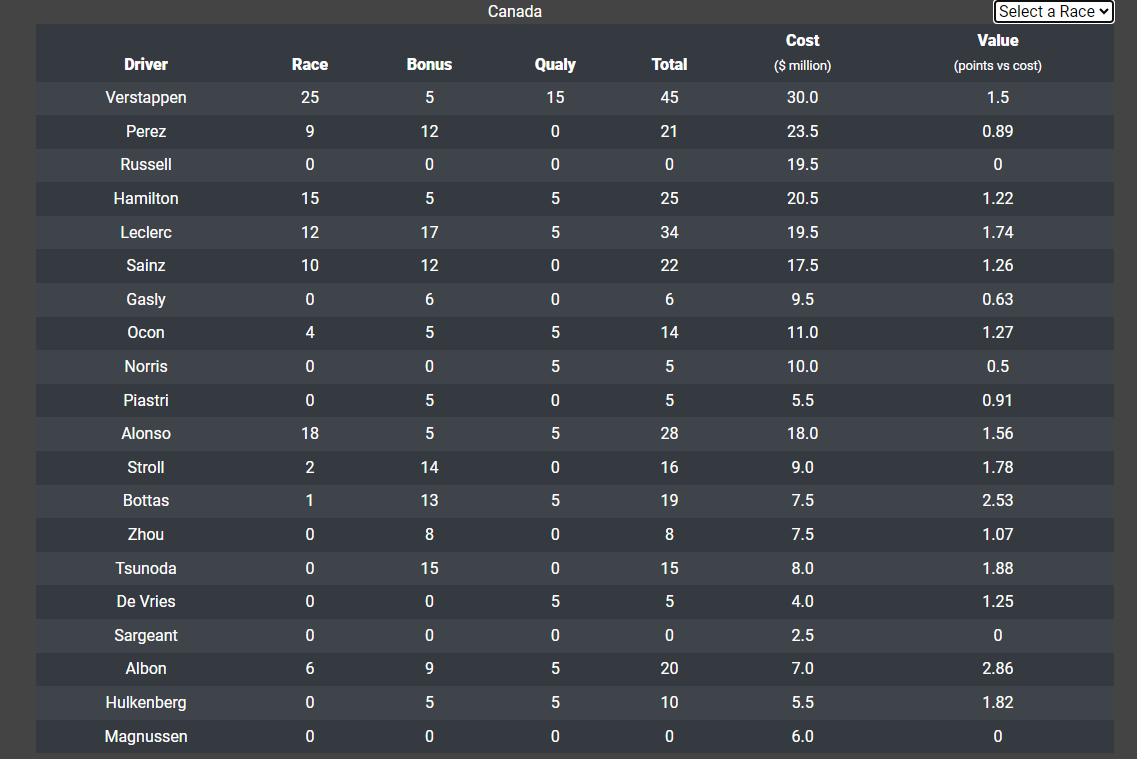Click the Race column header

point(310,65)
